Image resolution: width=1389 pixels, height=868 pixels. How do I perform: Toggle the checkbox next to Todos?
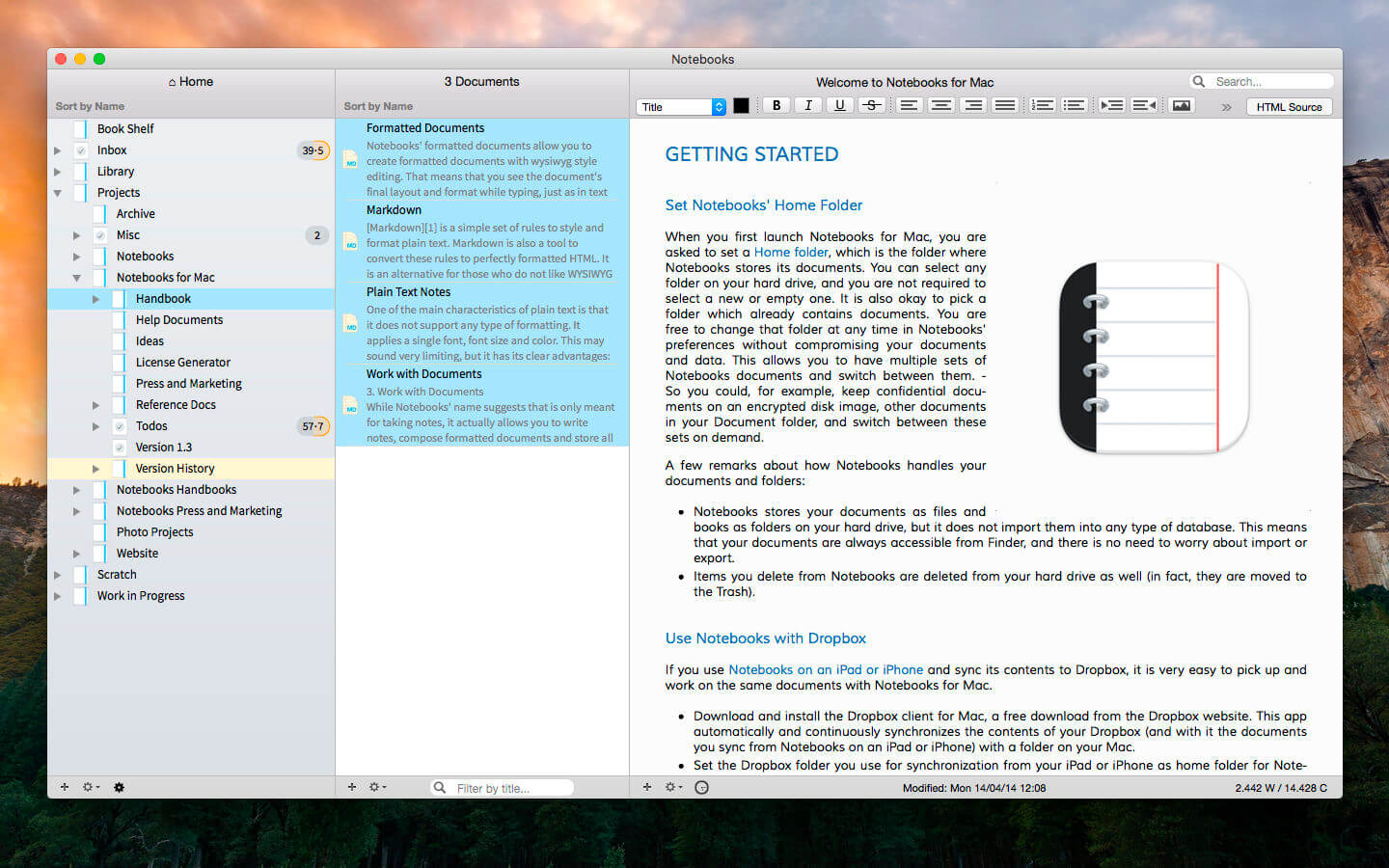coord(119,425)
